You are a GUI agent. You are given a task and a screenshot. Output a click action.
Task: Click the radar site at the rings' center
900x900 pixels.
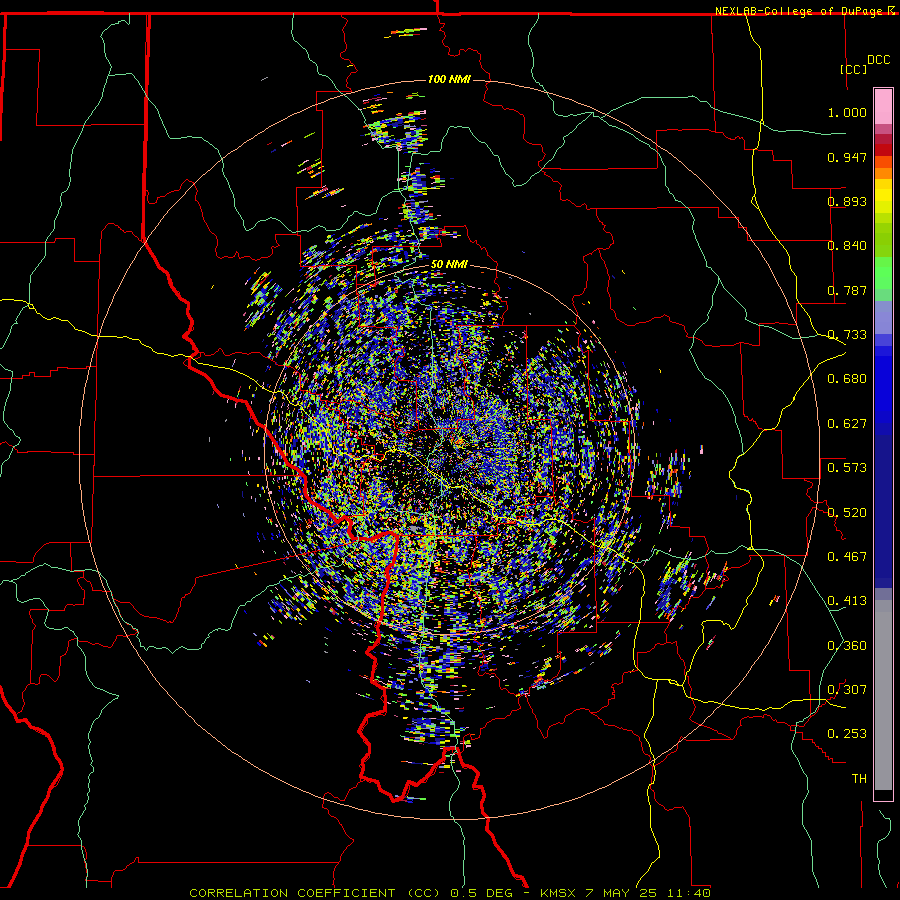tap(449, 448)
